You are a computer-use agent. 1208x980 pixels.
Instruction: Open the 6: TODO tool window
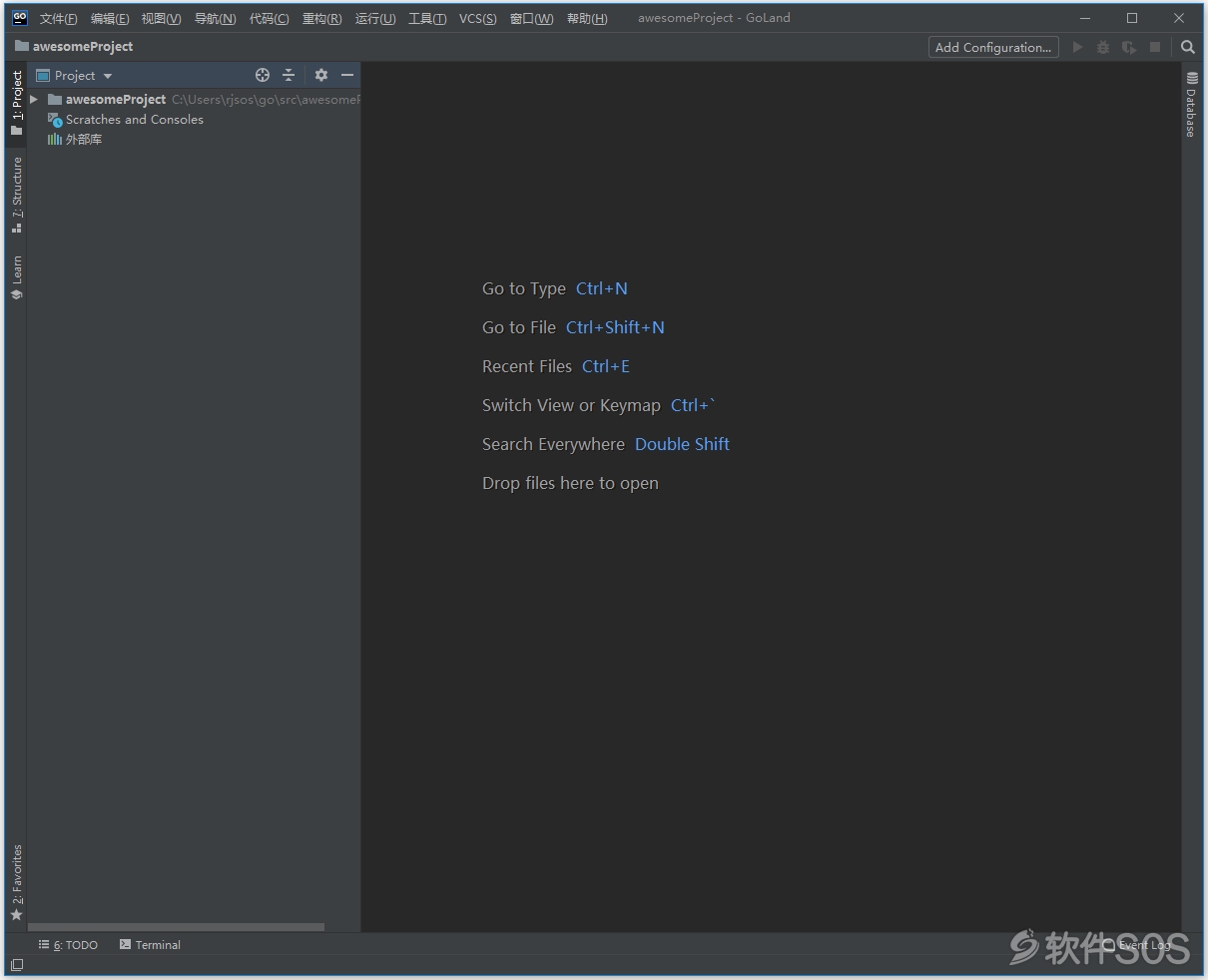68,944
